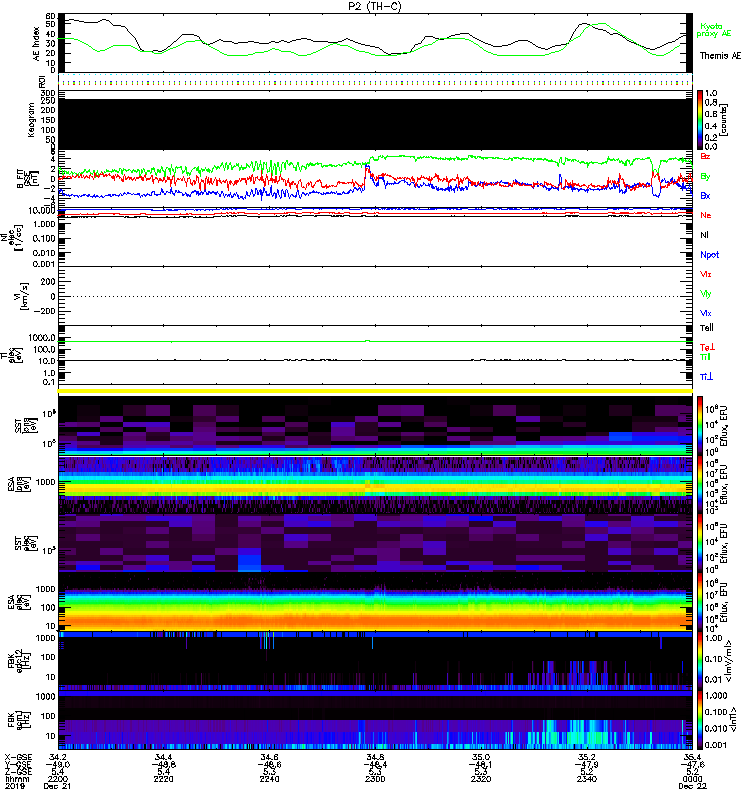Click the FBK edc12 spectrogram panel
Viewport: 750px width, 800px height.
375,661
